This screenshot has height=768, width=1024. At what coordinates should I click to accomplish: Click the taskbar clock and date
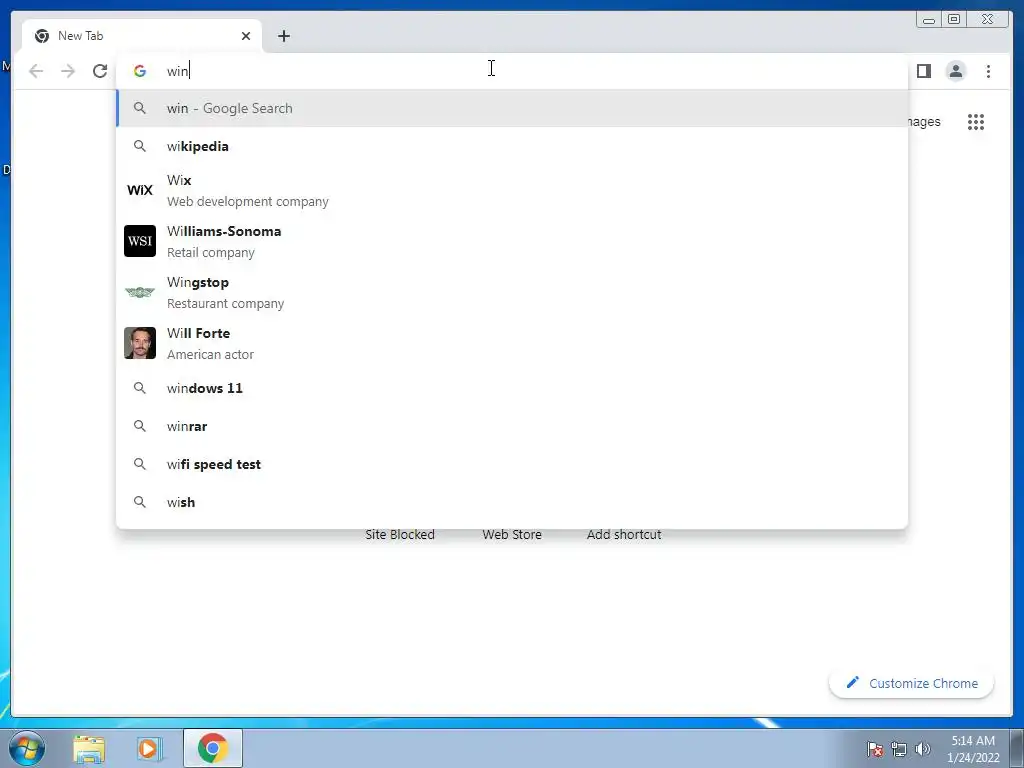[973, 749]
